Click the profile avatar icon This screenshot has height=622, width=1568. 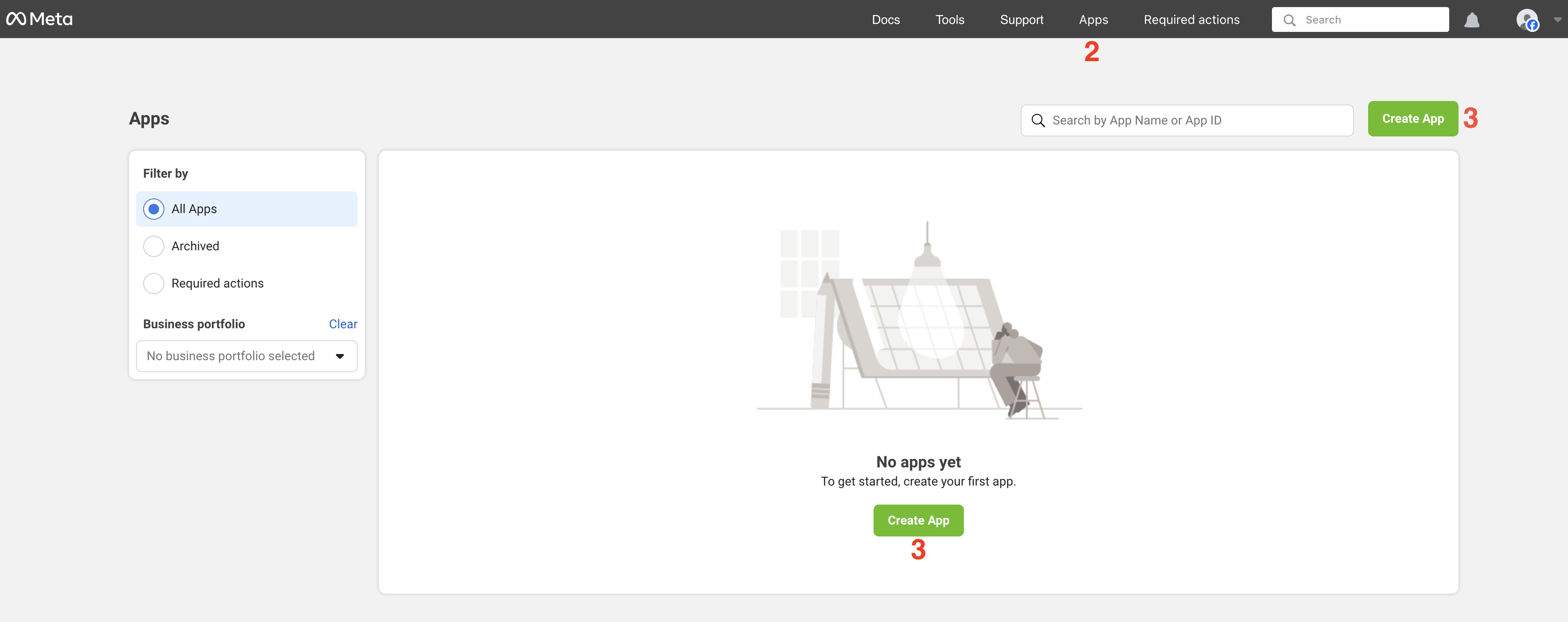pos(1527,19)
